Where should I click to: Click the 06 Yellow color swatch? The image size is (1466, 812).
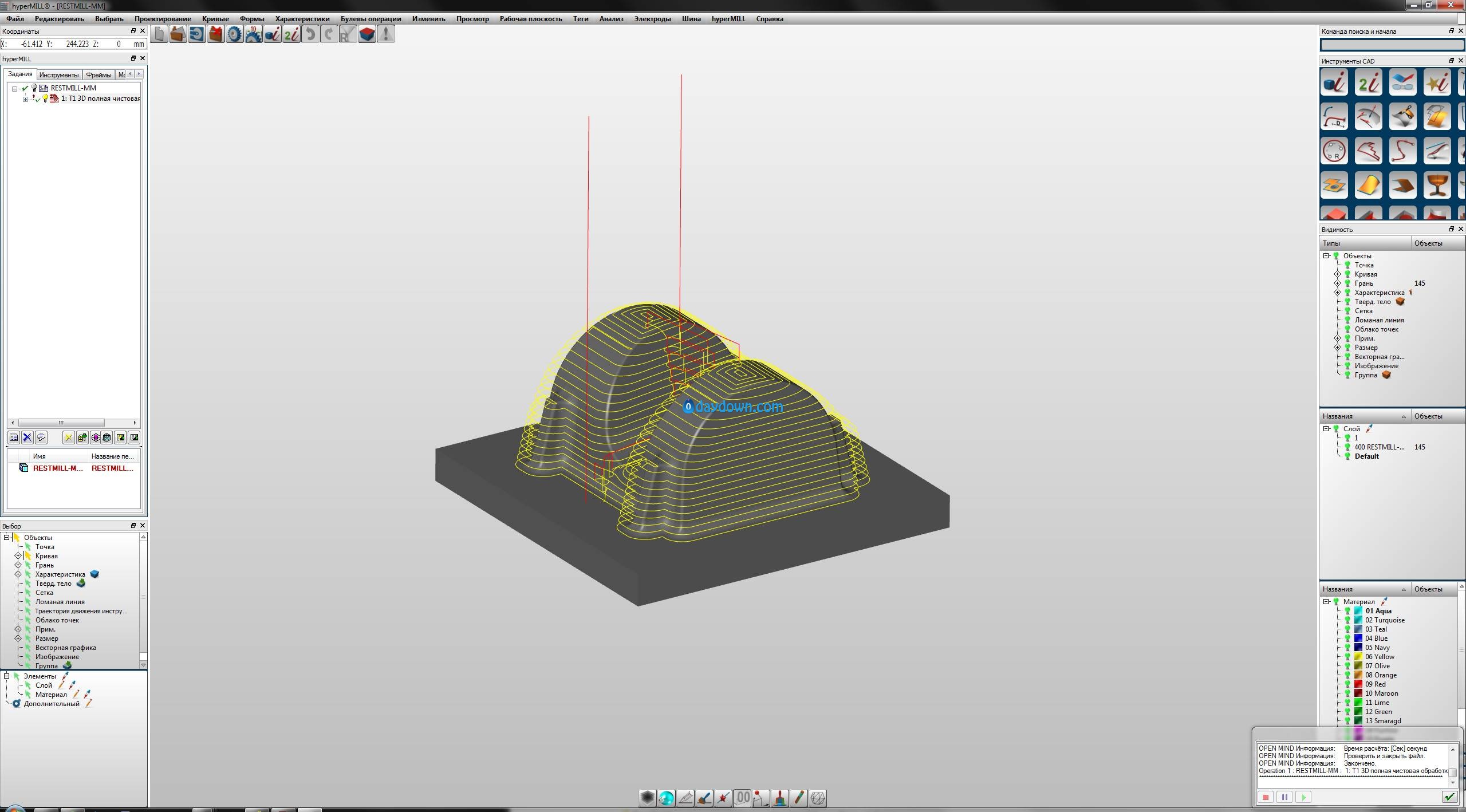1358,657
